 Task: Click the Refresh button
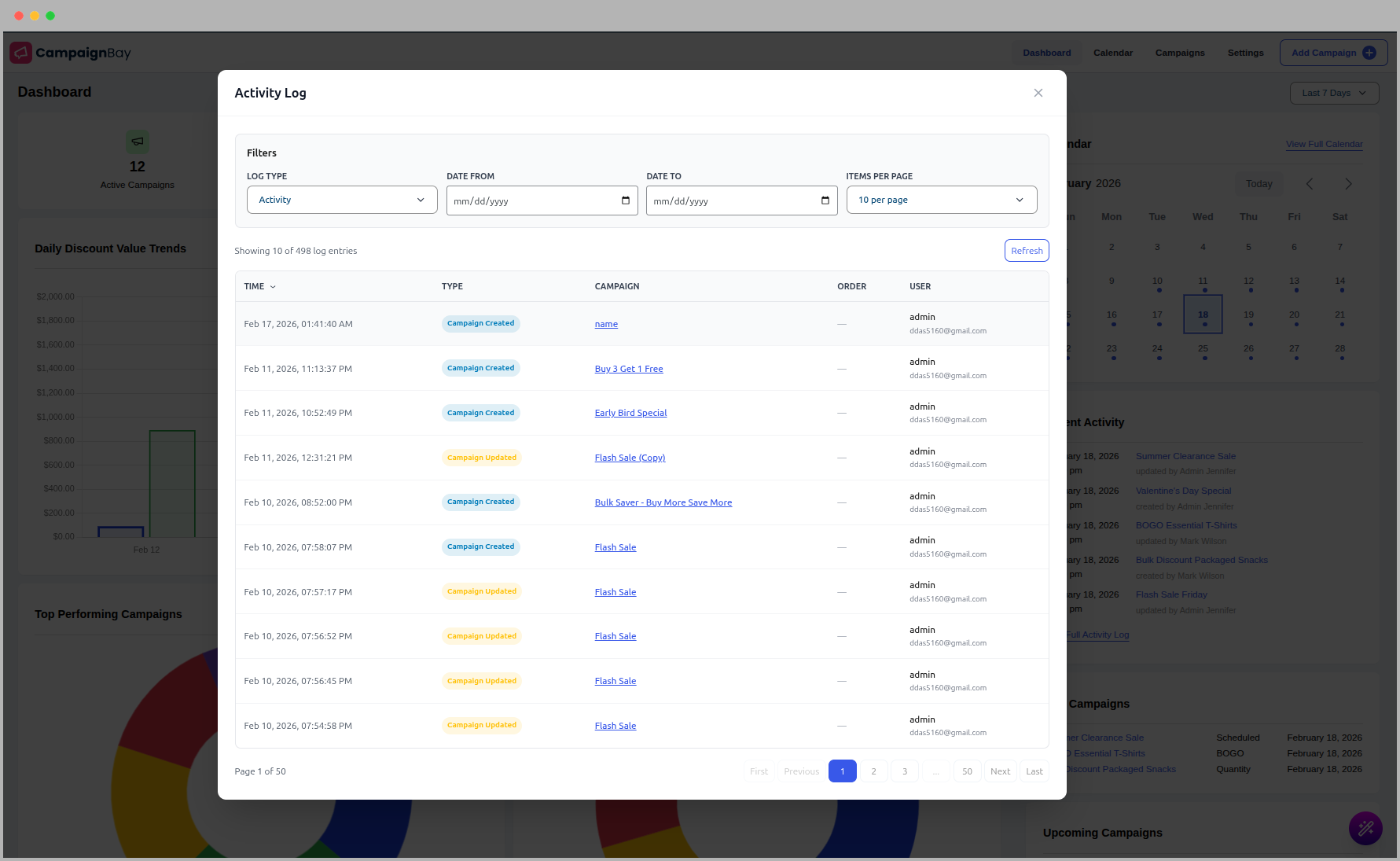pyautogui.click(x=1027, y=250)
